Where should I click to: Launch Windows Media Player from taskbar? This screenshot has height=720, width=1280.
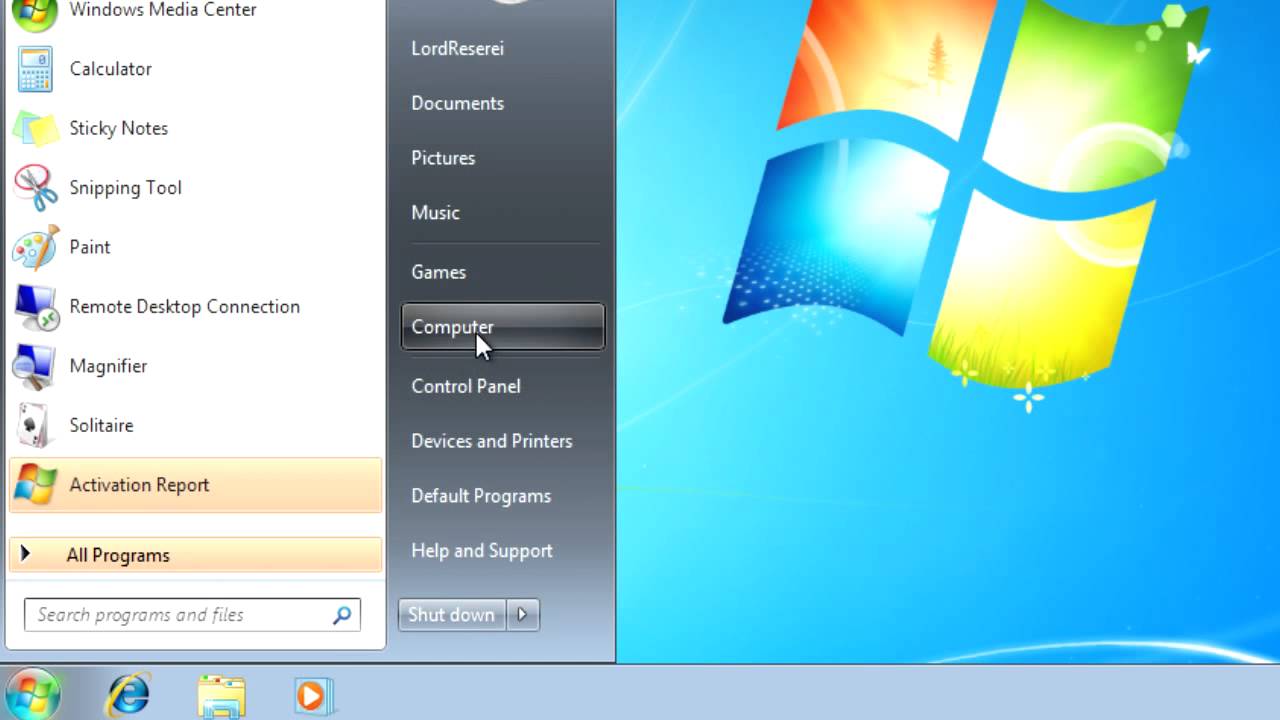tap(313, 695)
